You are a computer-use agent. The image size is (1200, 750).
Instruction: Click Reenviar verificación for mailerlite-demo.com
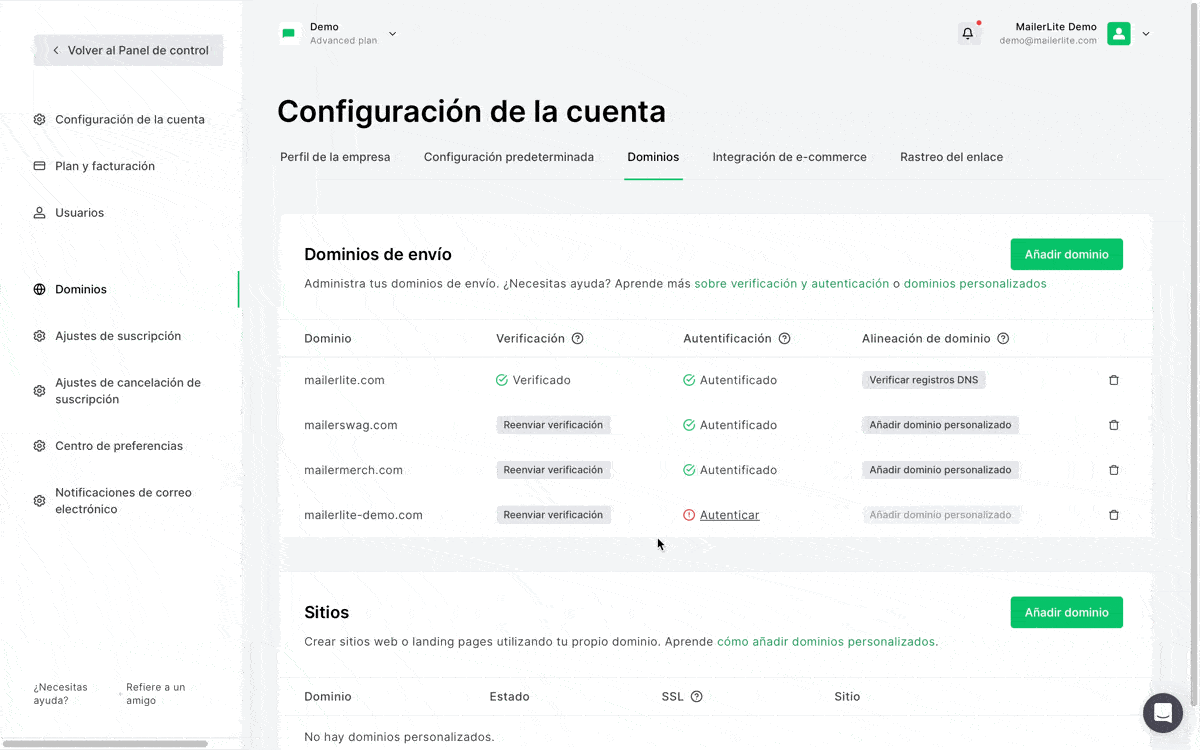(x=553, y=515)
